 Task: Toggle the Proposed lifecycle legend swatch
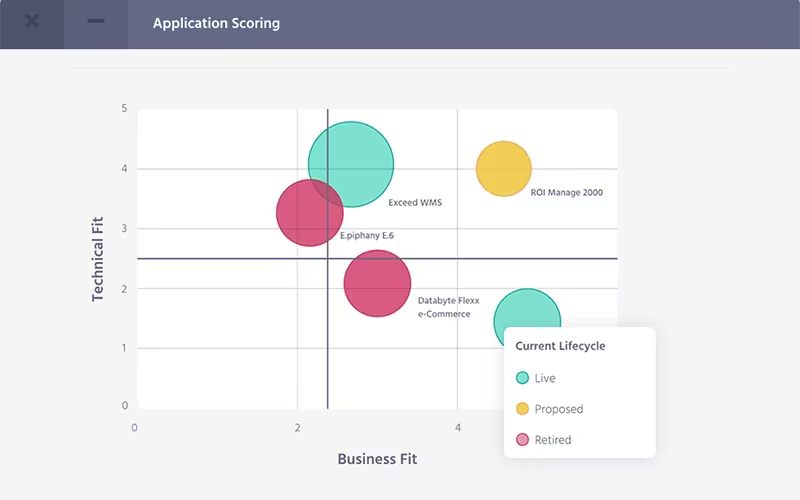point(522,409)
